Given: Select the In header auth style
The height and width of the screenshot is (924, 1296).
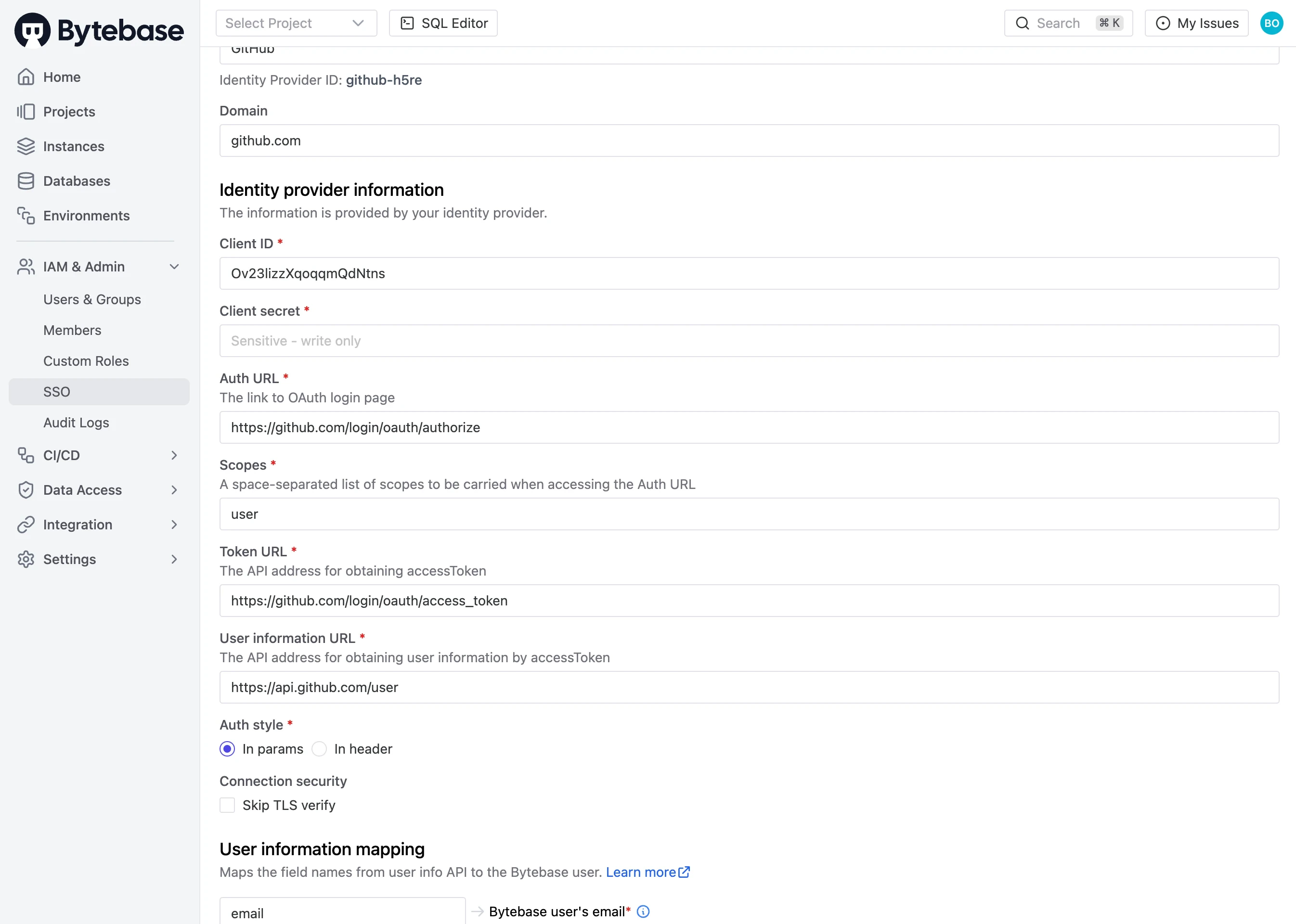Looking at the screenshot, I should [319, 749].
